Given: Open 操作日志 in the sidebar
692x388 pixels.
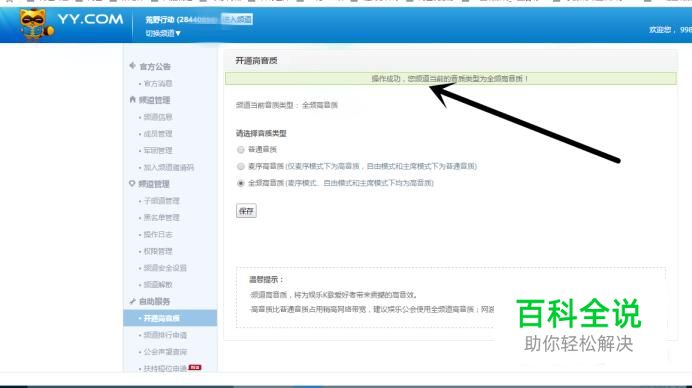Looking at the screenshot, I should click(x=158, y=234).
